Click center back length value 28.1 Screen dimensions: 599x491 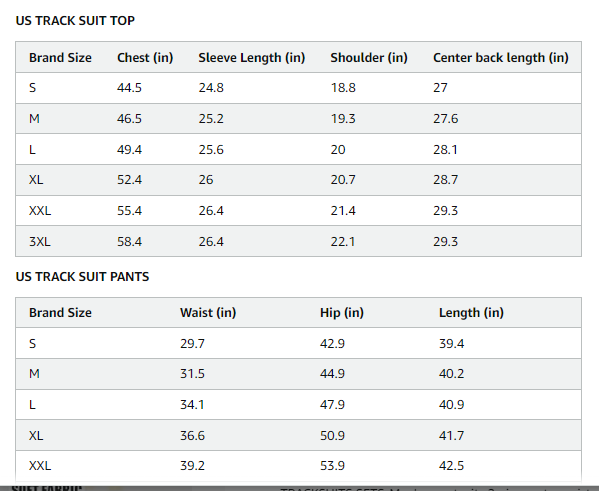[445, 150]
